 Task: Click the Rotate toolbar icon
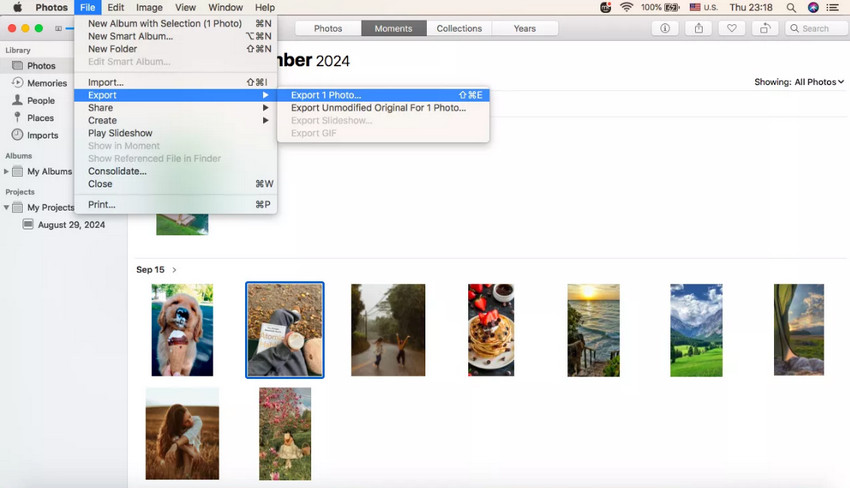click(x=765, y=28)
